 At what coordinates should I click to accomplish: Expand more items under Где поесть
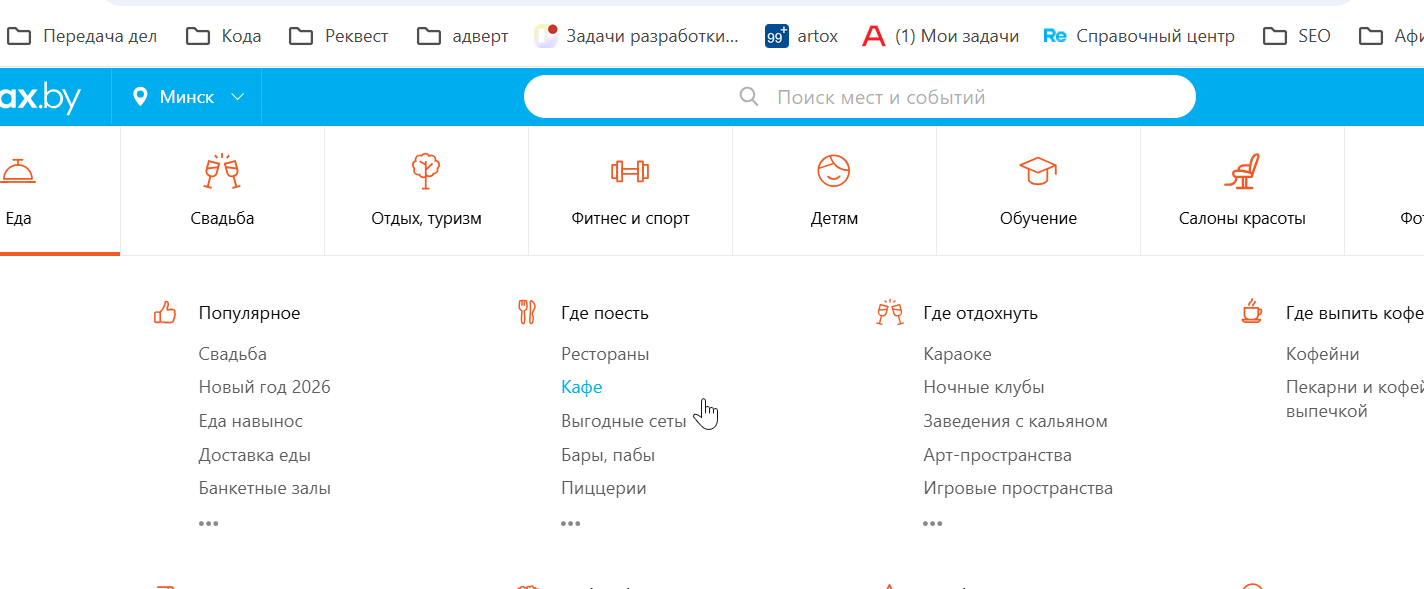tap(570, 522)
